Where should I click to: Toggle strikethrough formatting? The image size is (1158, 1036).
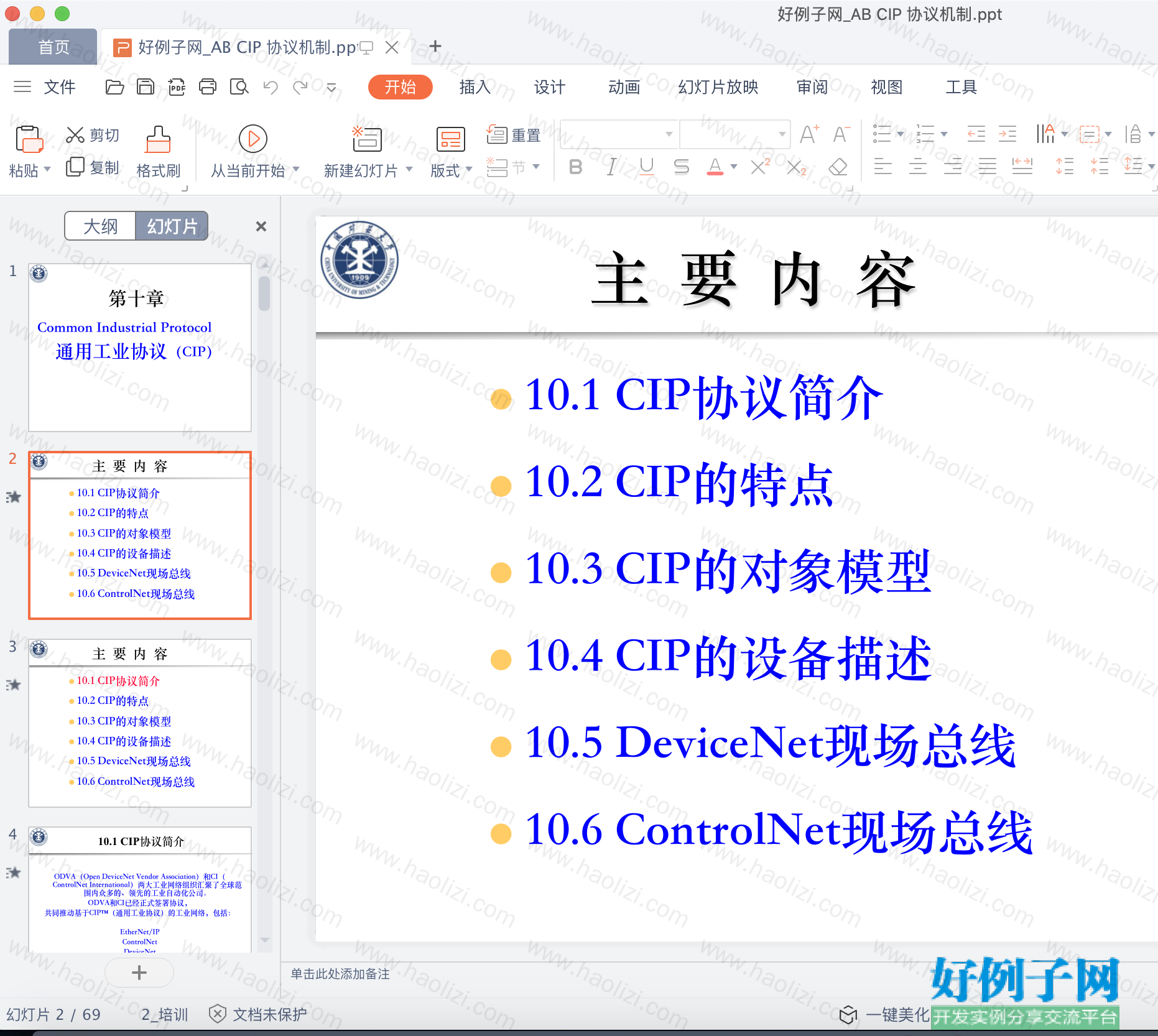click(682, 167)
